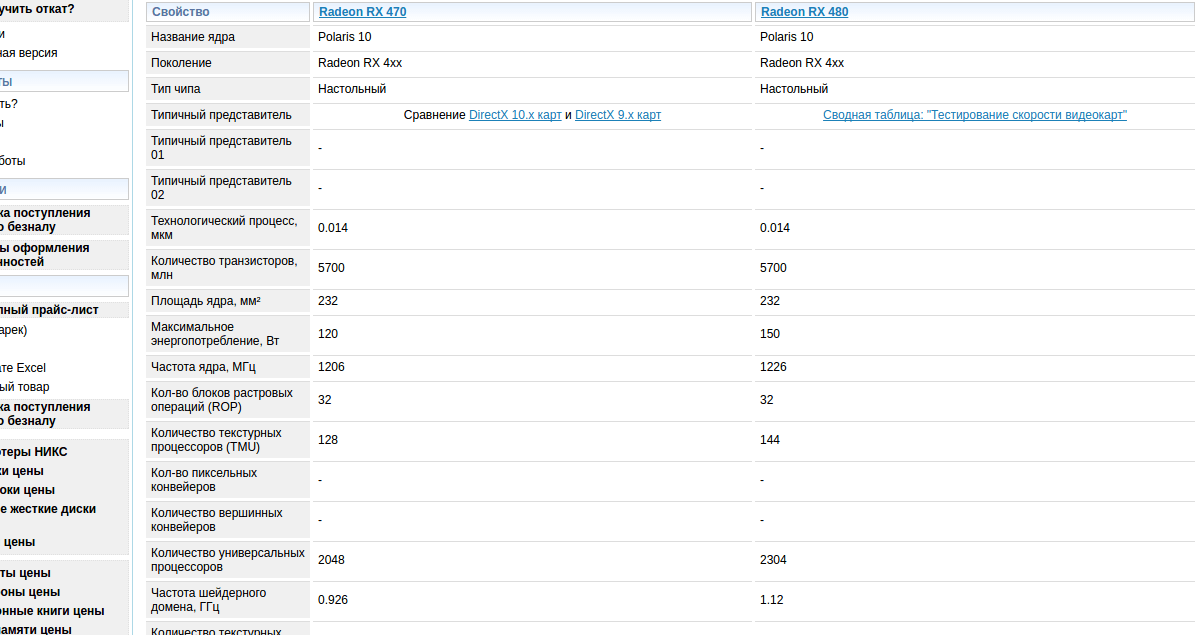Open the sidebar link ending in НИКС
Screen dimensions: 1200x635
(34, 452)
